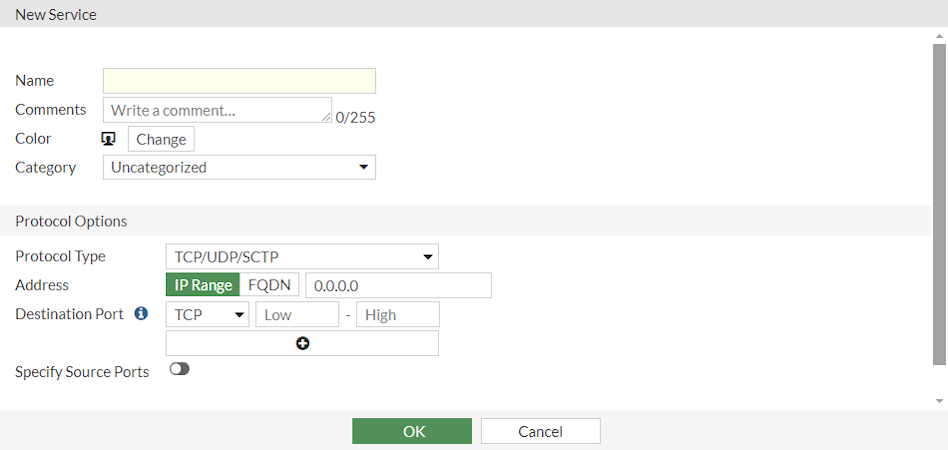
Task: Click the IP address field showing 0.0.0.0
Action: pyautogui.click(x=398, y=285)
